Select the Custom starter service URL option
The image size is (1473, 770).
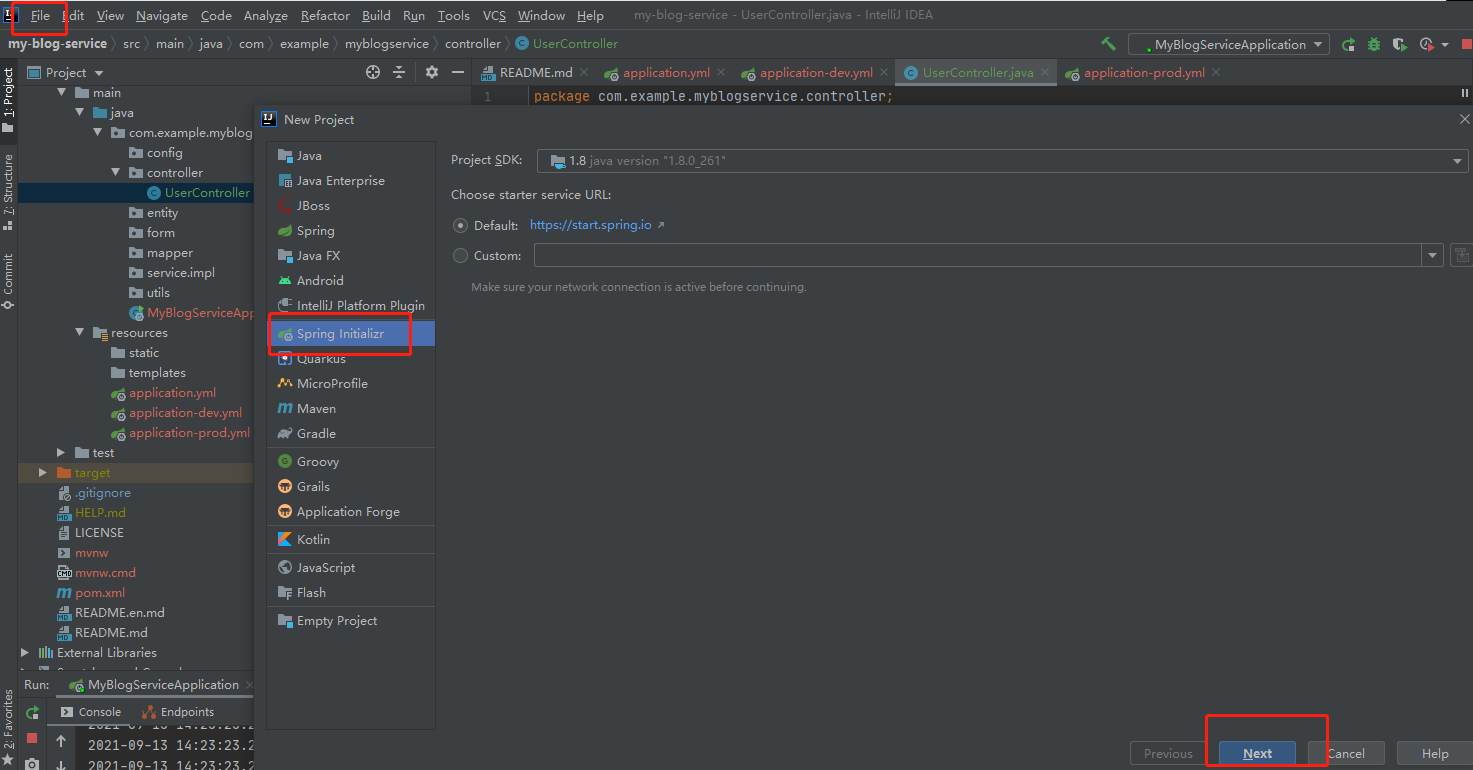coord(460,256)
